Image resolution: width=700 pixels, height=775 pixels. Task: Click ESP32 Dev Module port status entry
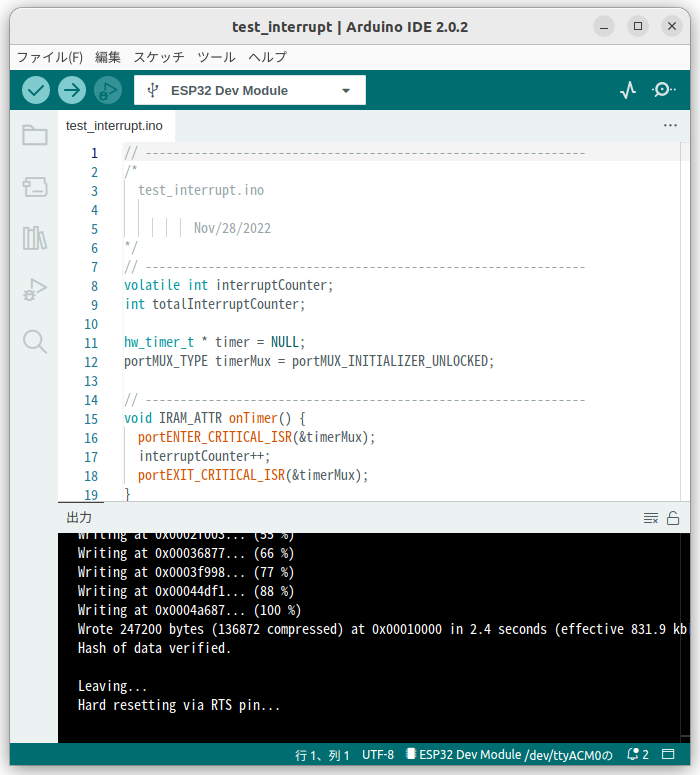click(510, 755)
